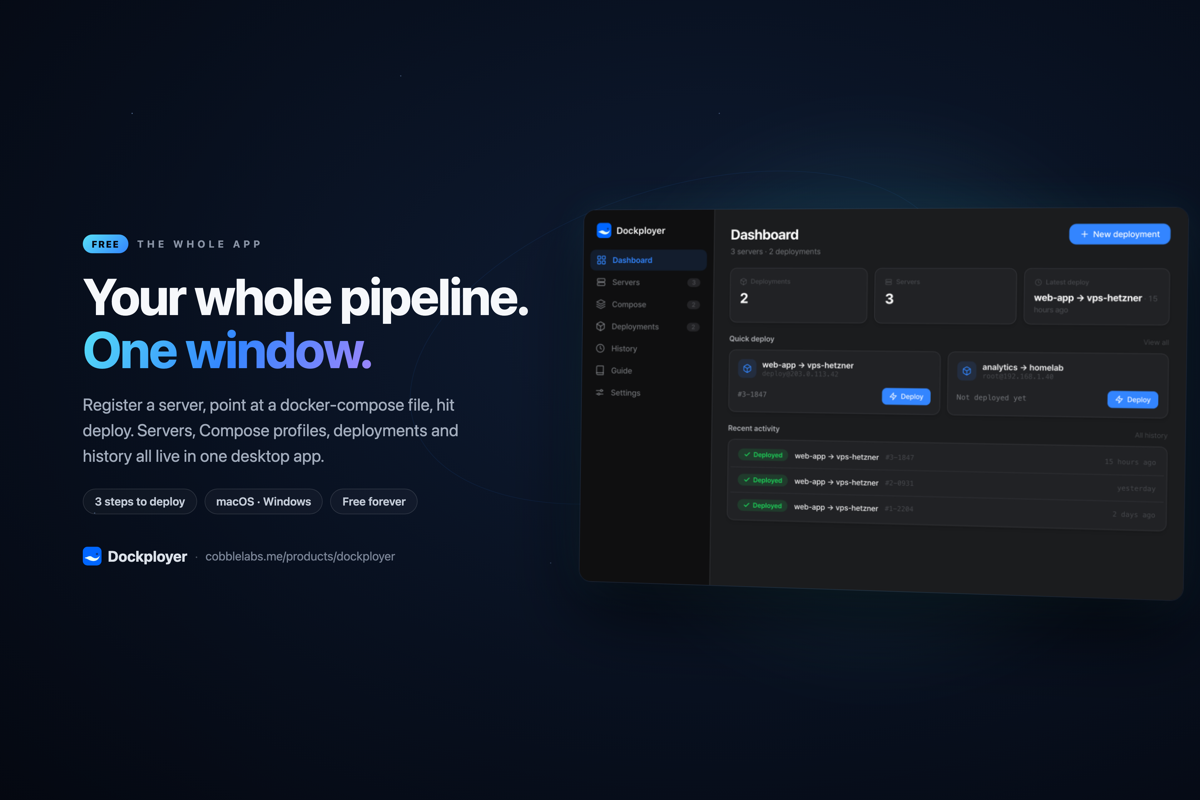
Task: Click the Dashboard page heading
Action: 765,235
